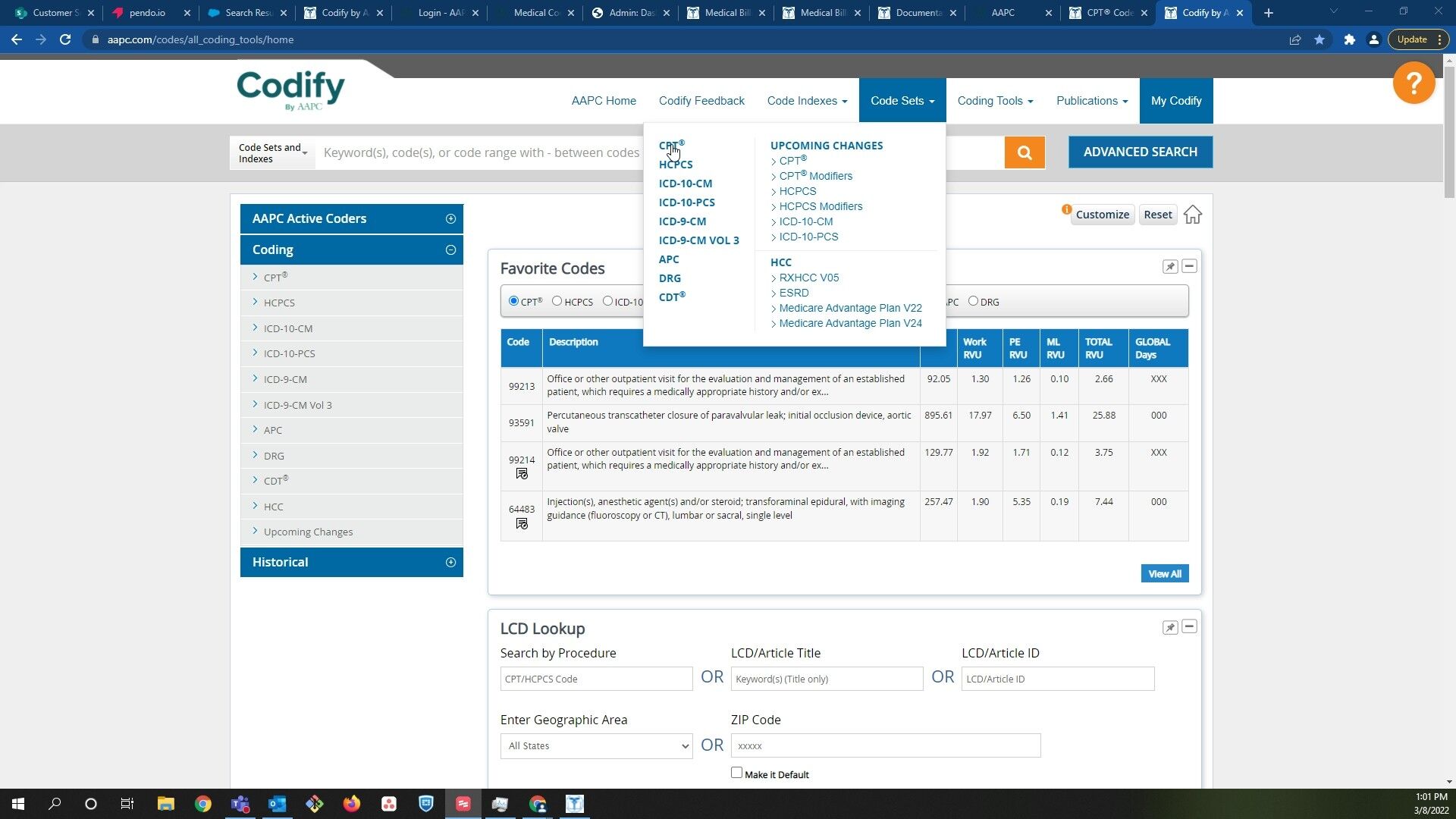The width and height of the screenshot is (1456, 819).
Task: Open the All States geographic area dropdown
Action: coord(596,746)
